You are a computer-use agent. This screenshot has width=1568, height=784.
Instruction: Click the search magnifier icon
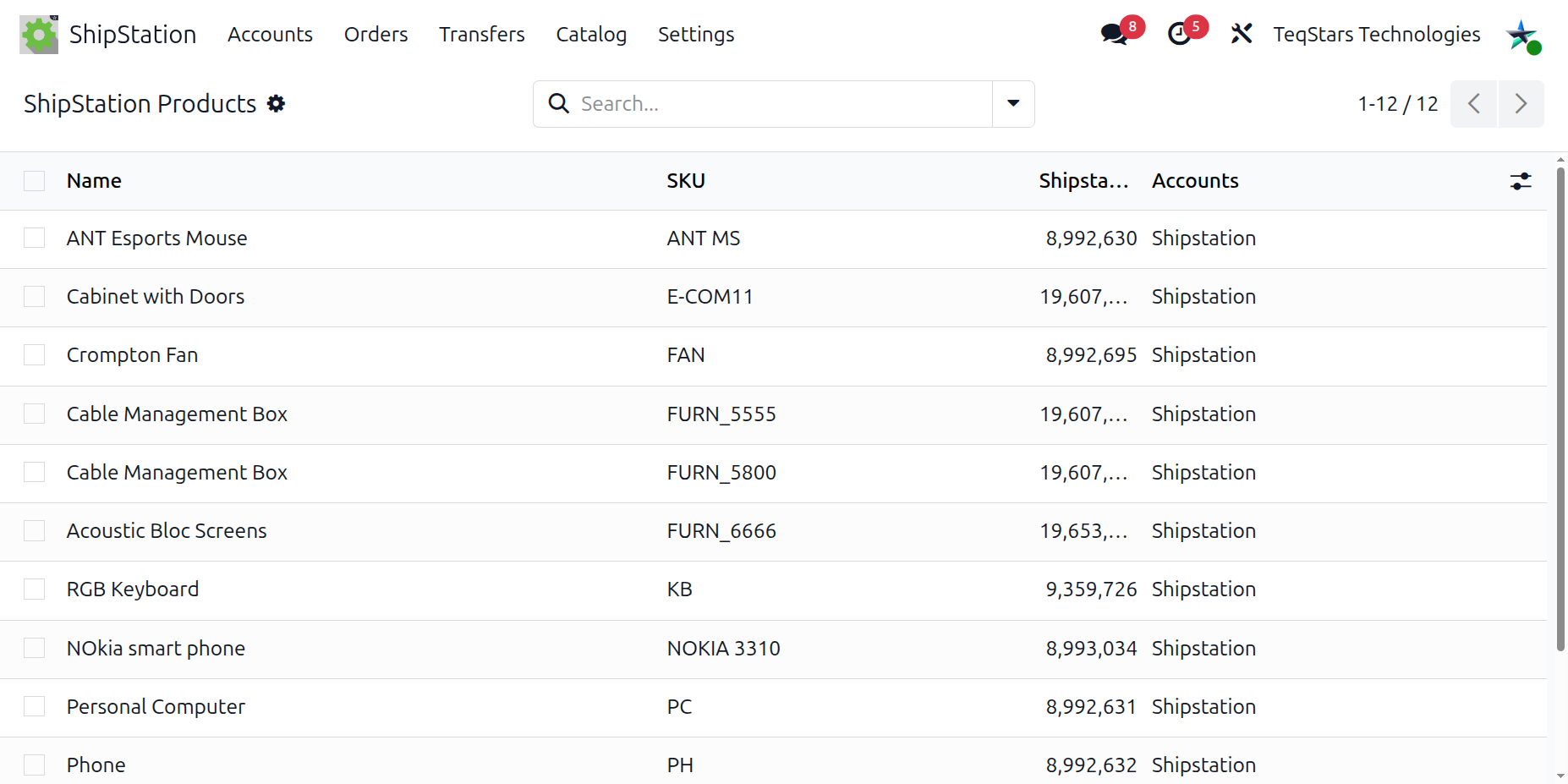tap(558, 103)
